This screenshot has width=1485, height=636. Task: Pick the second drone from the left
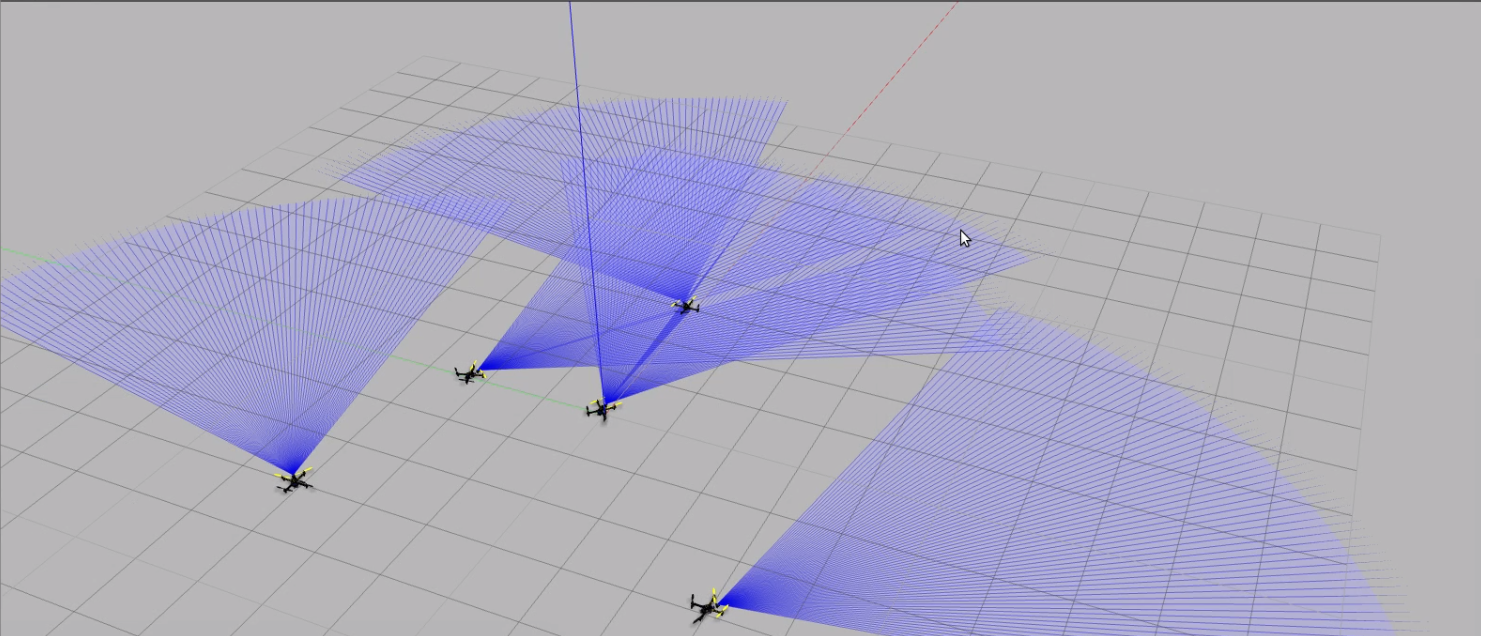coord(469,374)
